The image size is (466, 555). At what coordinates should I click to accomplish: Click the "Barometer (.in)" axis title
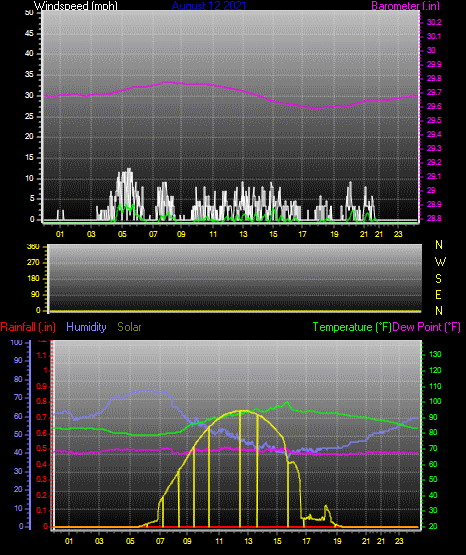point(405,6)
